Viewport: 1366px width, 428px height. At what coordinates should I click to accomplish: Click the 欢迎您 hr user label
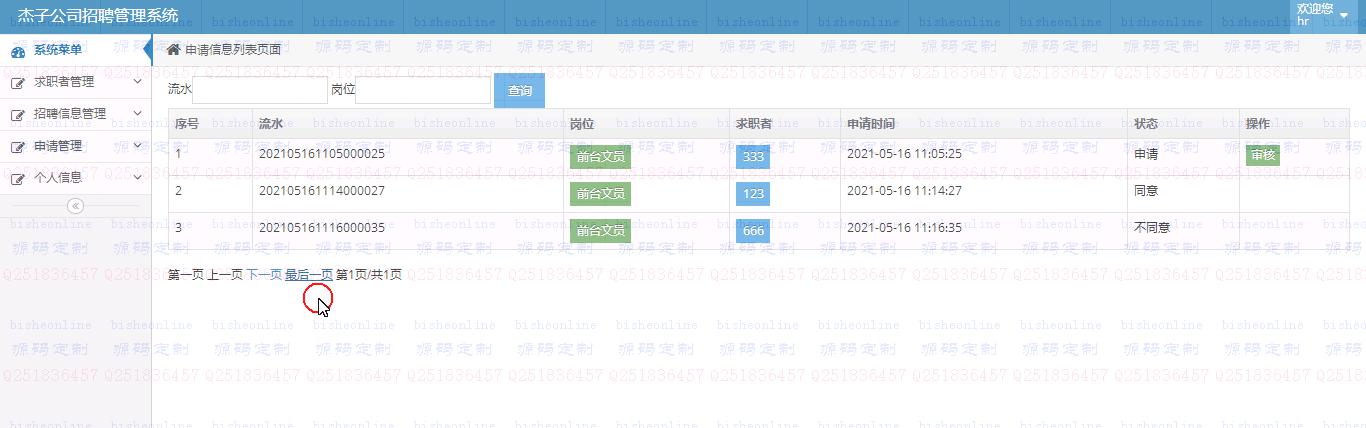[1314, 14]
